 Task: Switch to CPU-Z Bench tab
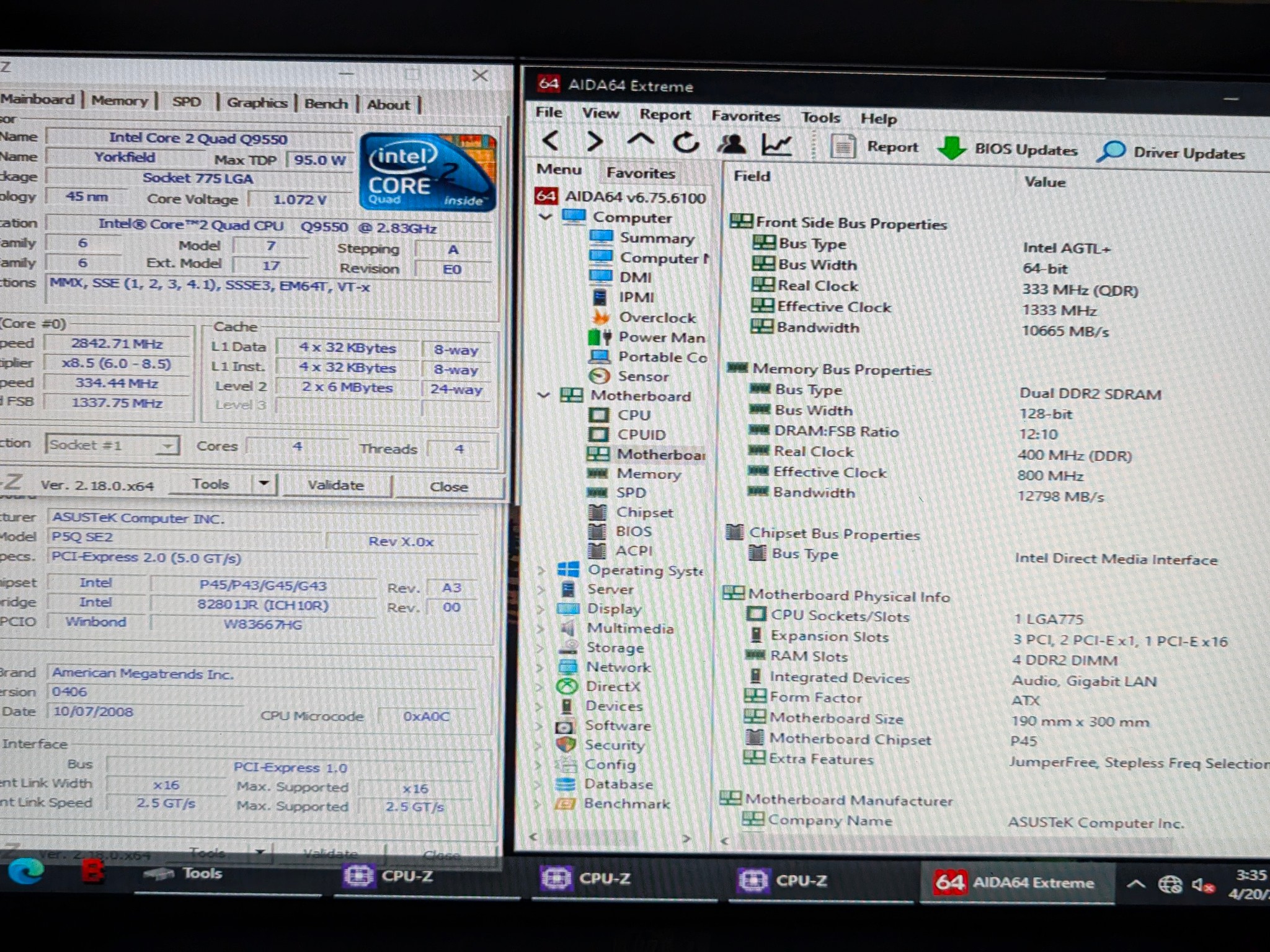coord(326,104)
